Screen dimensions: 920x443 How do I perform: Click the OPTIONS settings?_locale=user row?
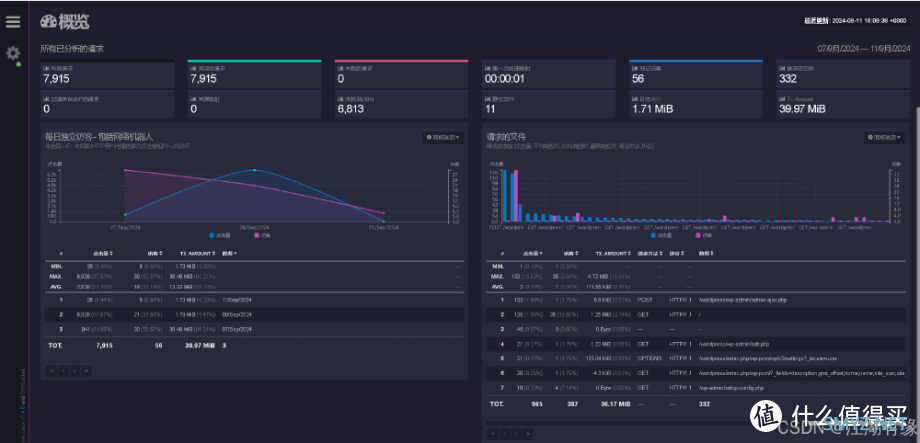(x=695, y=359)
